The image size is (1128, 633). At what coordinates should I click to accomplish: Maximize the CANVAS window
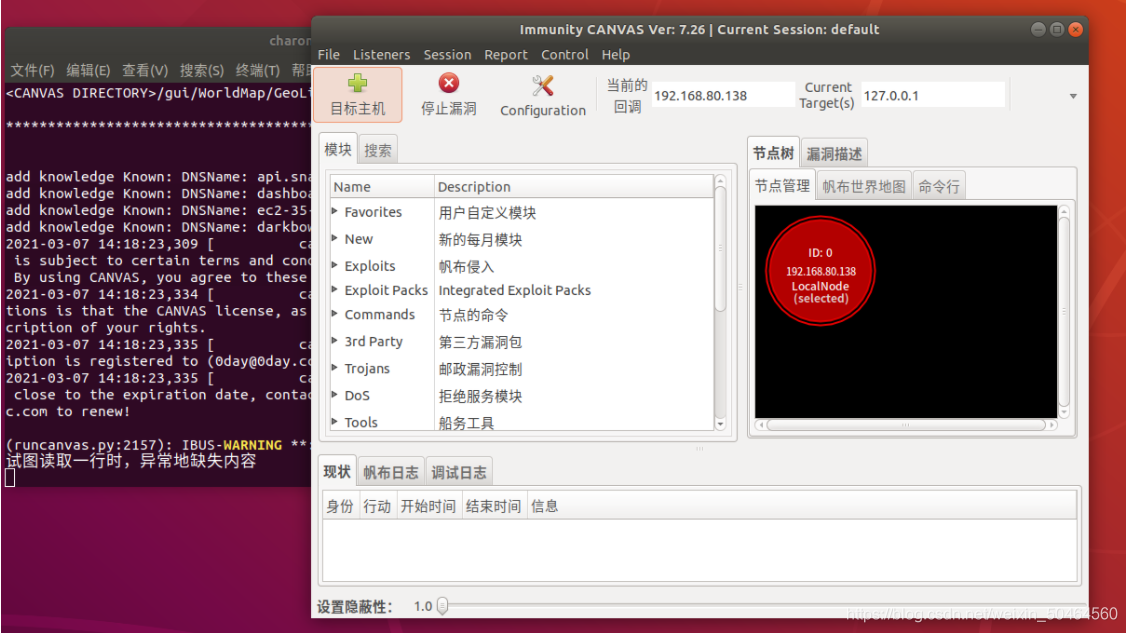point(1057,29)
